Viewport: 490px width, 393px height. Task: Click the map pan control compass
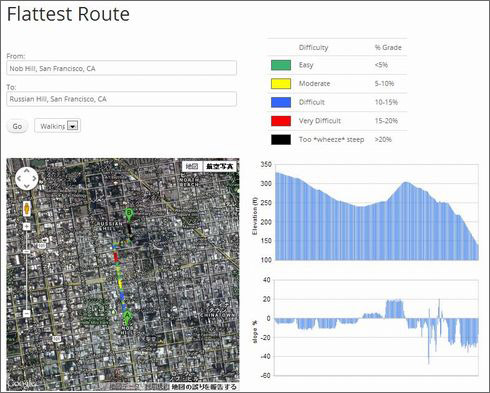tap(27, 179)
